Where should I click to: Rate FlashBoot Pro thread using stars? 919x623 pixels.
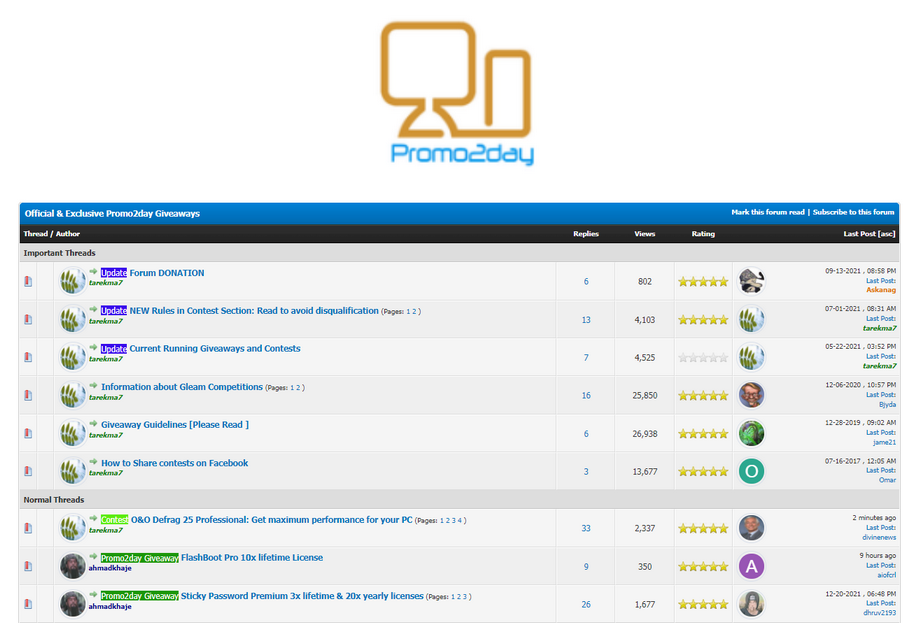(x=703, y=567)
